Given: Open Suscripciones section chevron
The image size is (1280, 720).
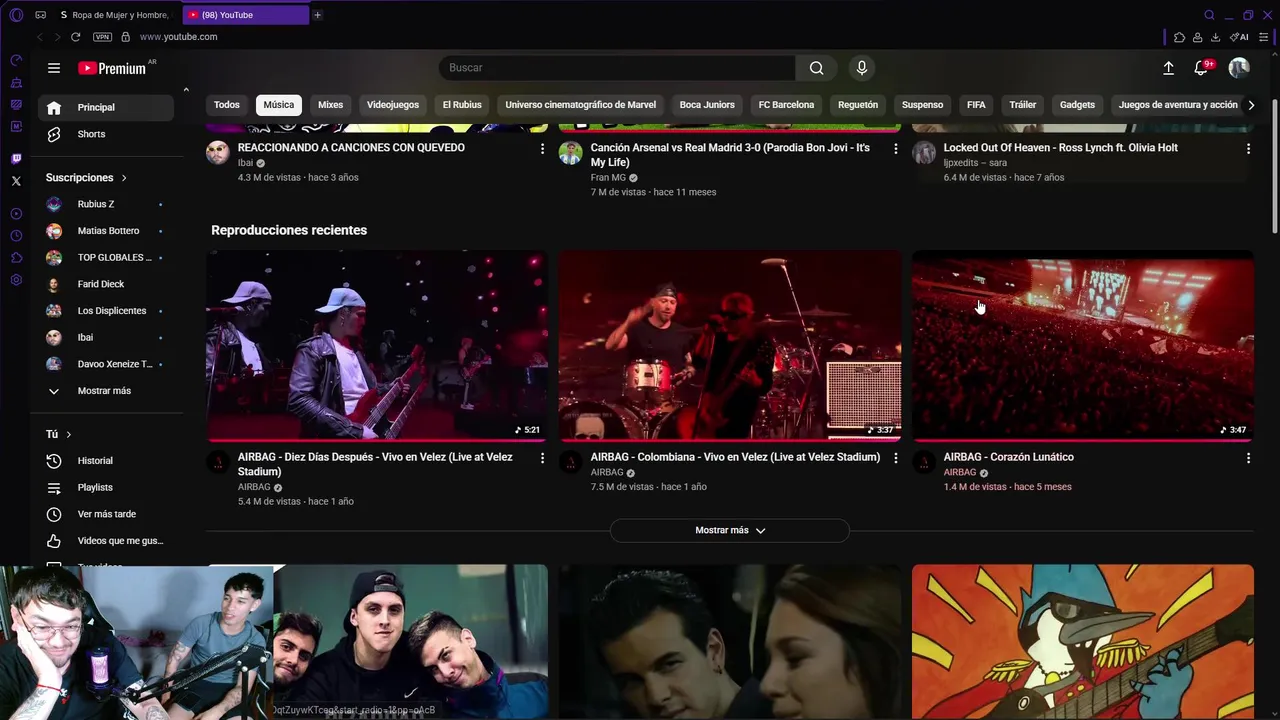Looking at the screenshot, I should (x=124, y=178).
